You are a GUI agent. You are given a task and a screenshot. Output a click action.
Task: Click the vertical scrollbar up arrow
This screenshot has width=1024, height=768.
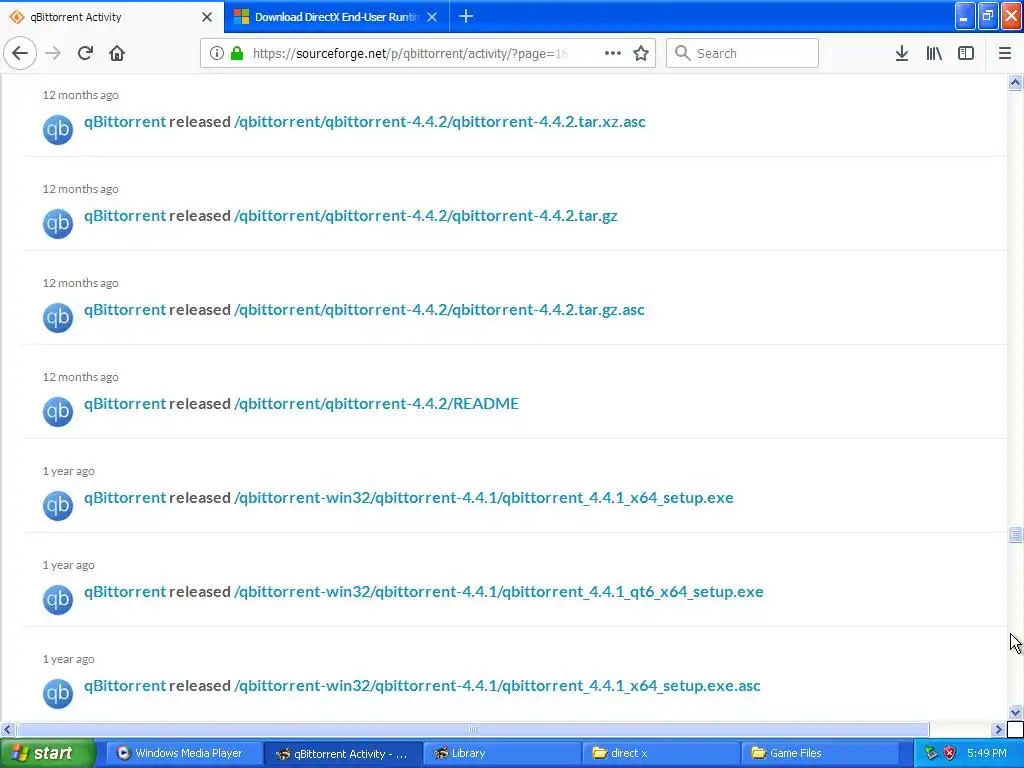(1015, 82)
